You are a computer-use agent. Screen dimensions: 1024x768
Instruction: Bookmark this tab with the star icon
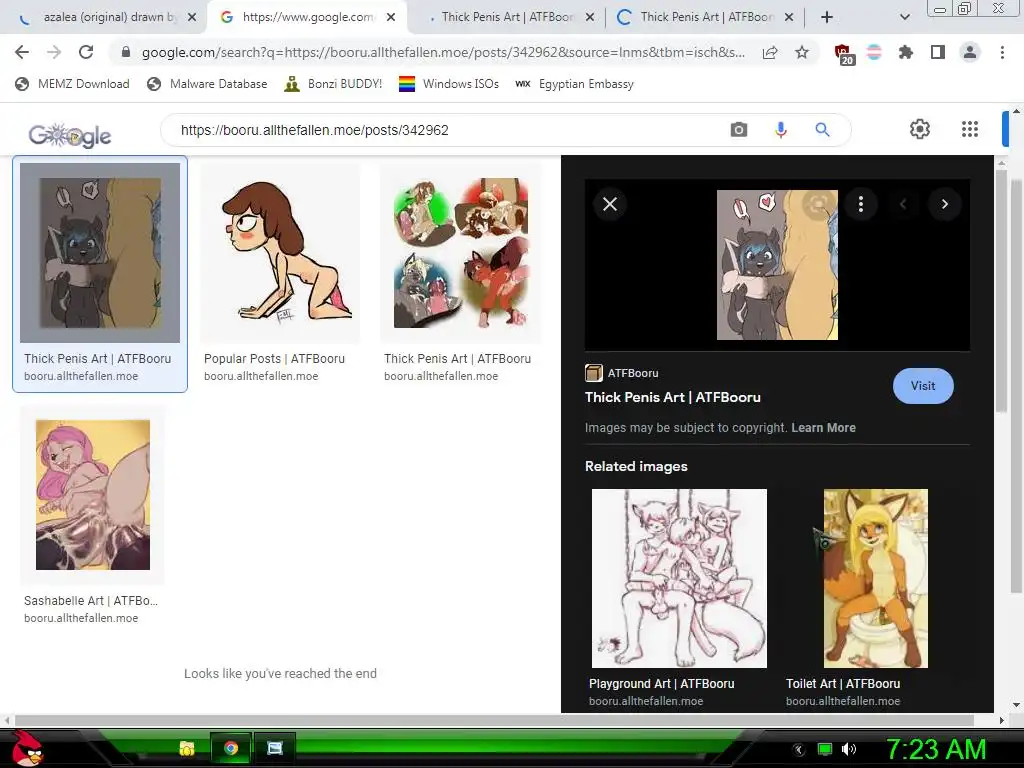pos(802,52)
